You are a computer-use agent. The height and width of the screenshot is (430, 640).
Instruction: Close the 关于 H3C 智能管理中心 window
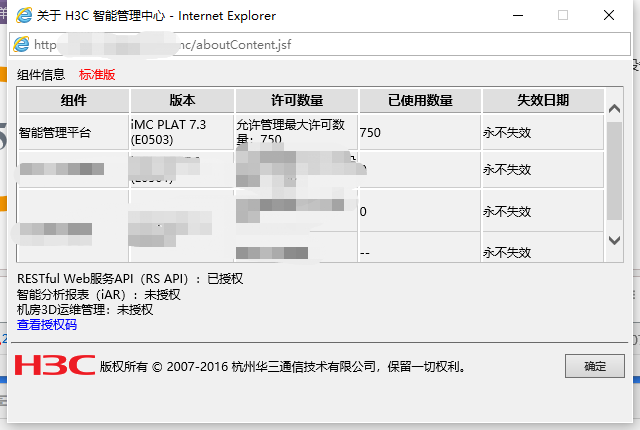[x=609, y=16]
